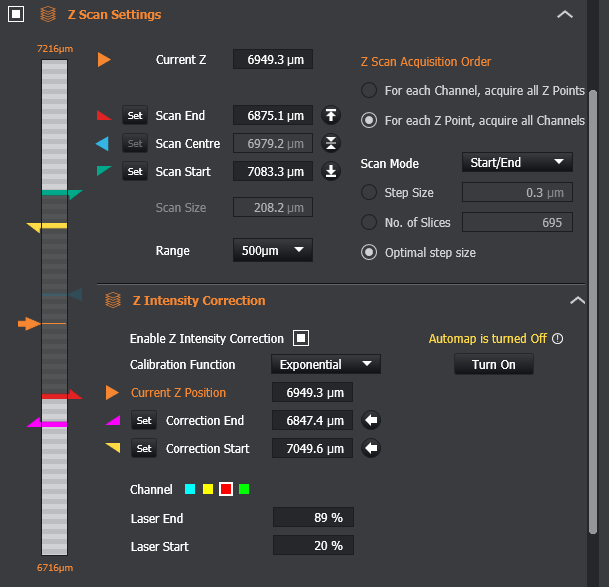This screenshot has width=609, height=587.
Task: Set the Scan Start position
Action: (x=135, y=171)
